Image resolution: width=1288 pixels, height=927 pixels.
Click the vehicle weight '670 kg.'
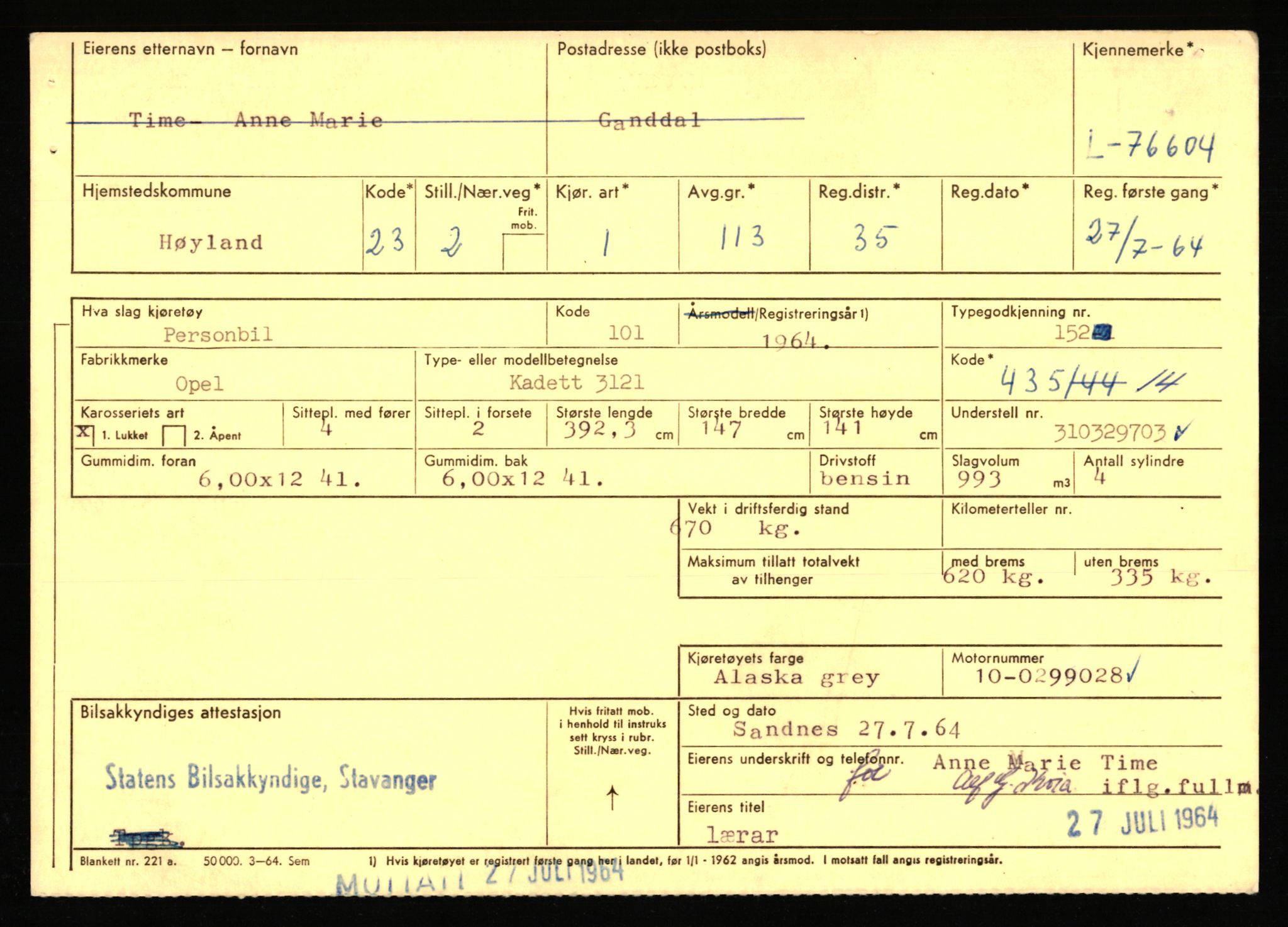[736, 528]
